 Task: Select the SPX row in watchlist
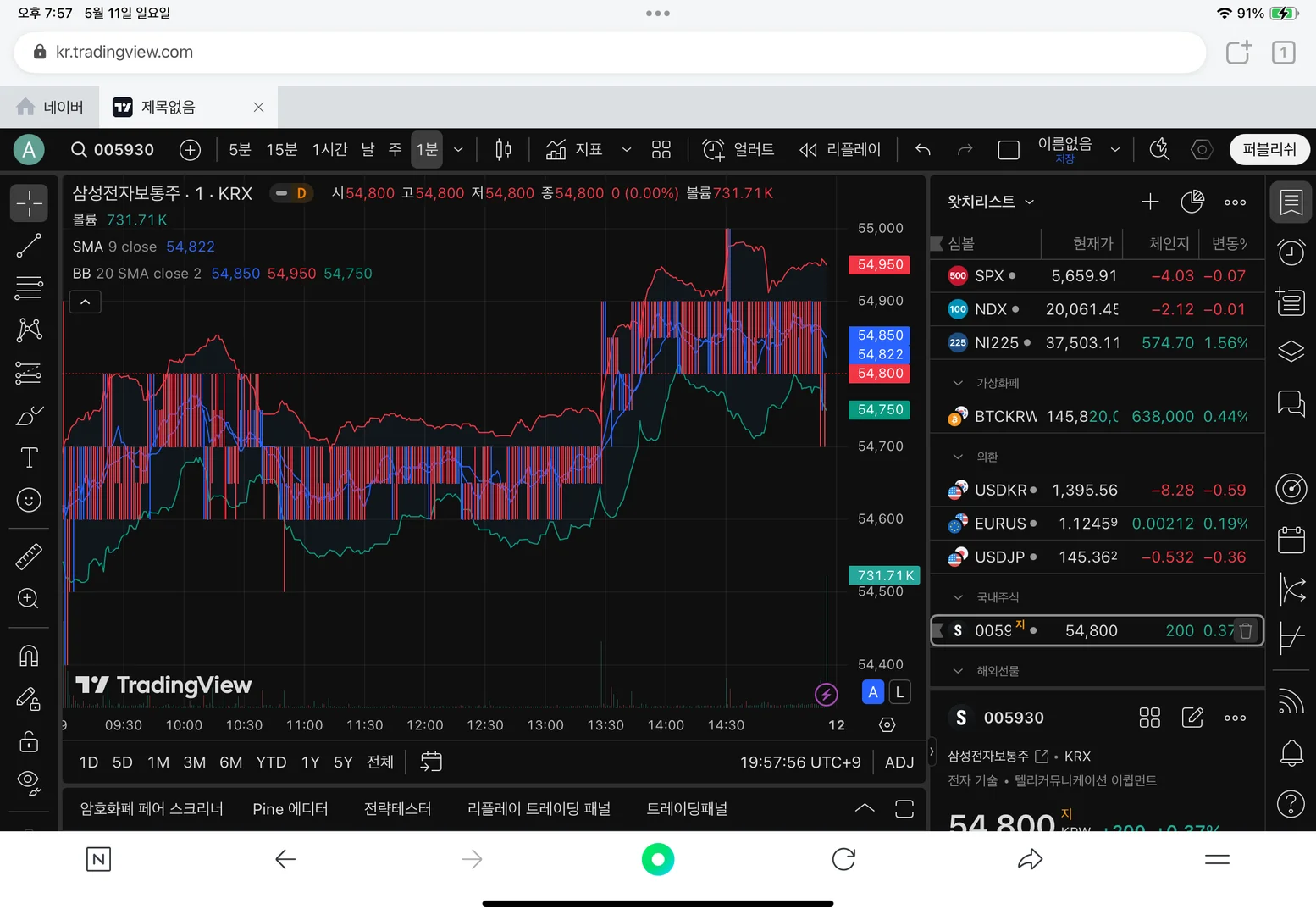pos(1098,276)
